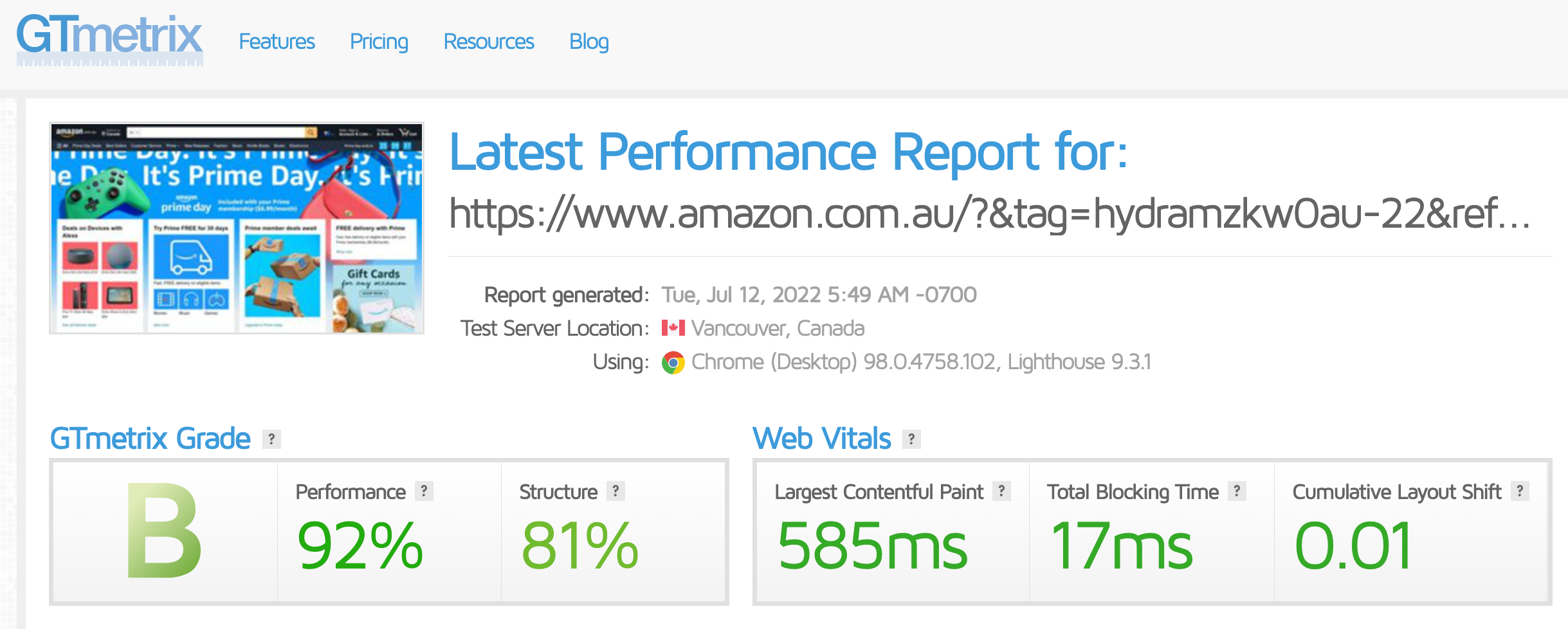Open the help icon beside Web Vitals
This screenshot has height=629, width=1568.
tap(911, 439)
